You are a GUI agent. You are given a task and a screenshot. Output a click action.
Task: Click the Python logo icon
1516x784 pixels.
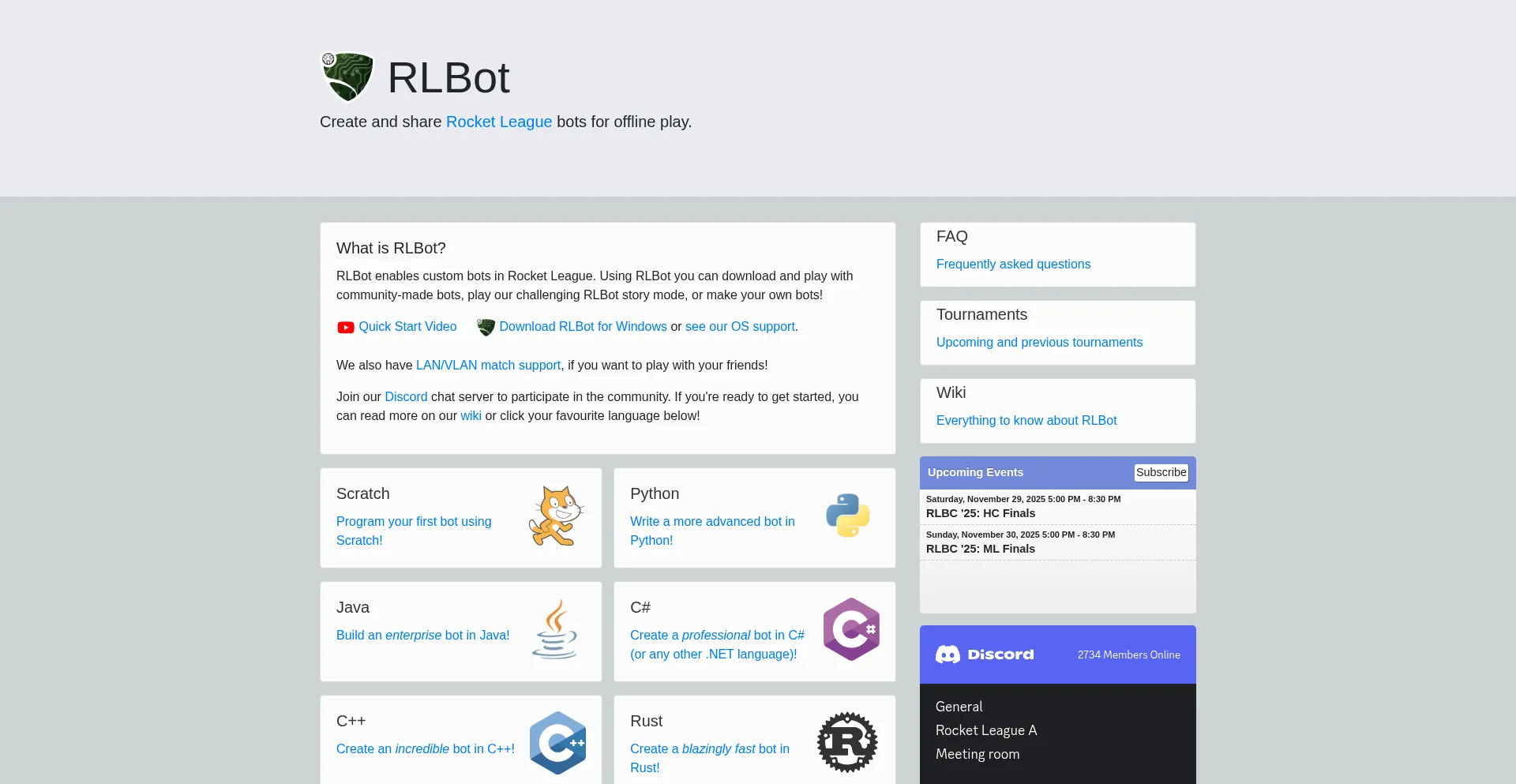coord(848,514)
